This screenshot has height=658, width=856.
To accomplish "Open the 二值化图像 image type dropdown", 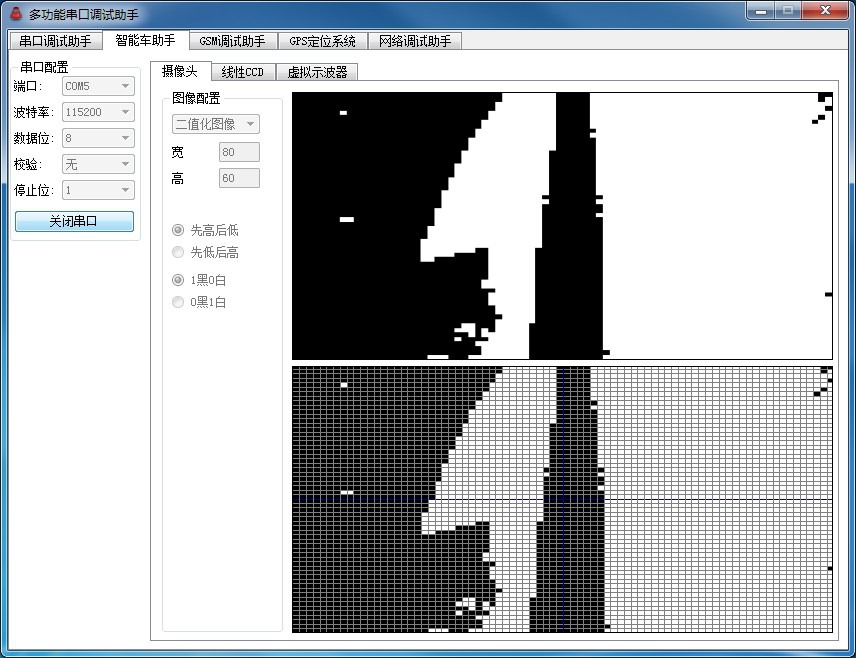I will click(x=216, y=124).
